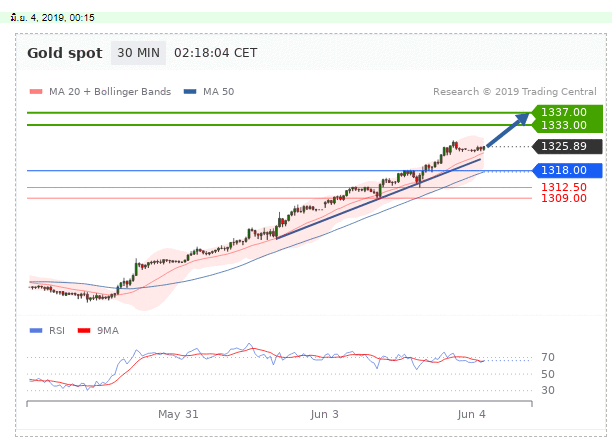
Task: Click the Jun 3 date axis label
Action: coord(325,413)
